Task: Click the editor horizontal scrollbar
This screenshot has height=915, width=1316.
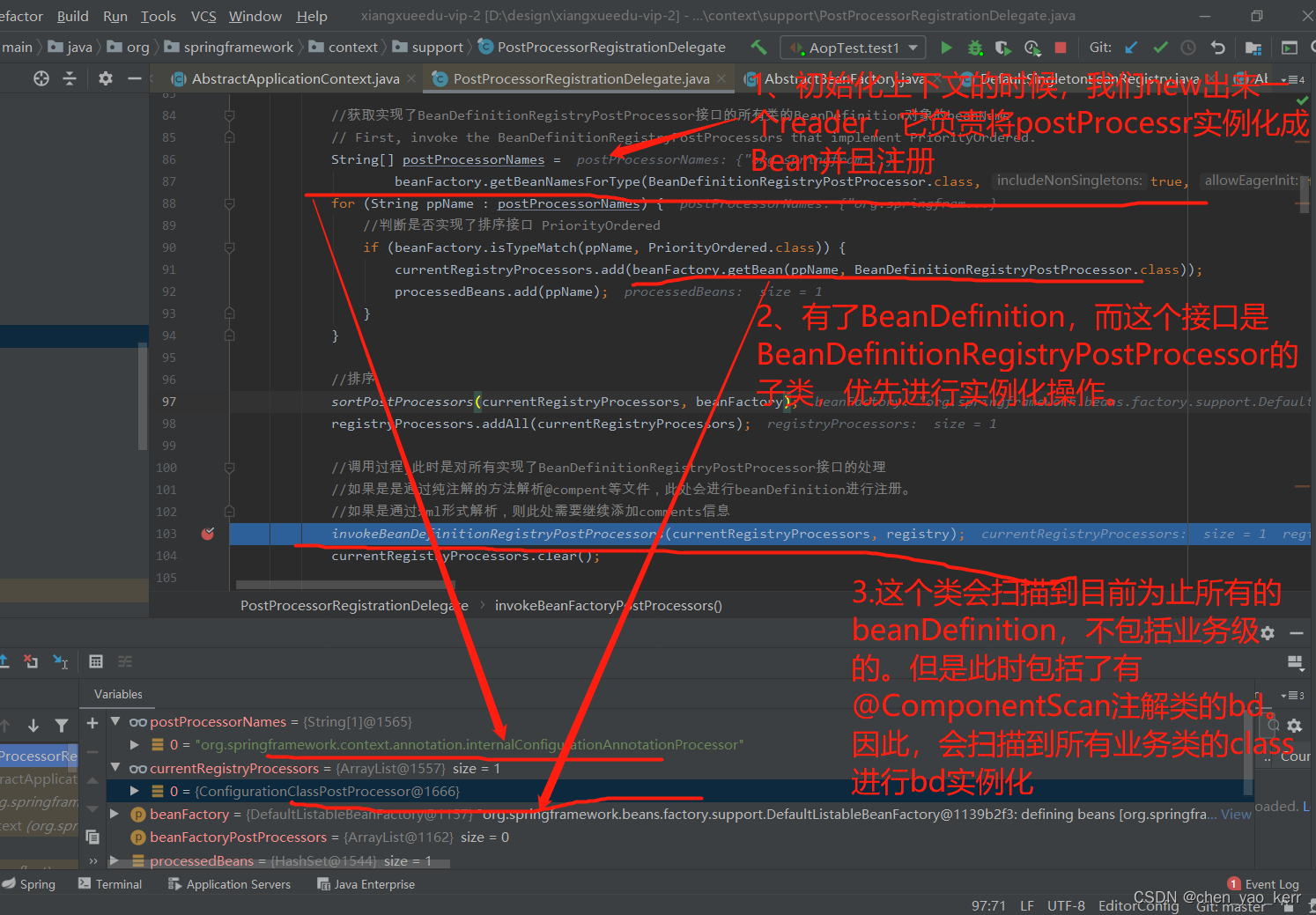Action: click(344, 585)
